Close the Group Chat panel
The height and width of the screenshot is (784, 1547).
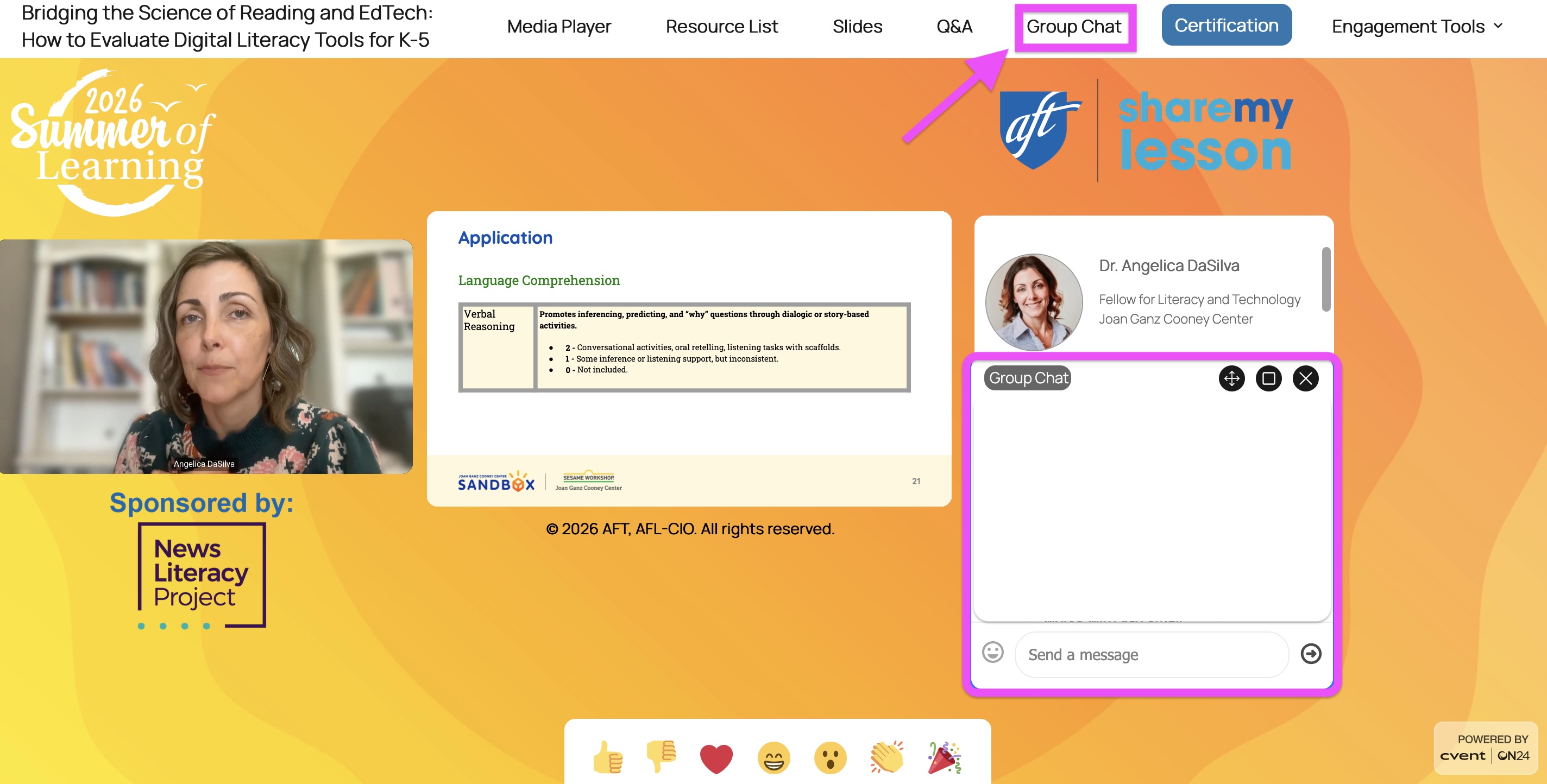tap(1306, 378)
